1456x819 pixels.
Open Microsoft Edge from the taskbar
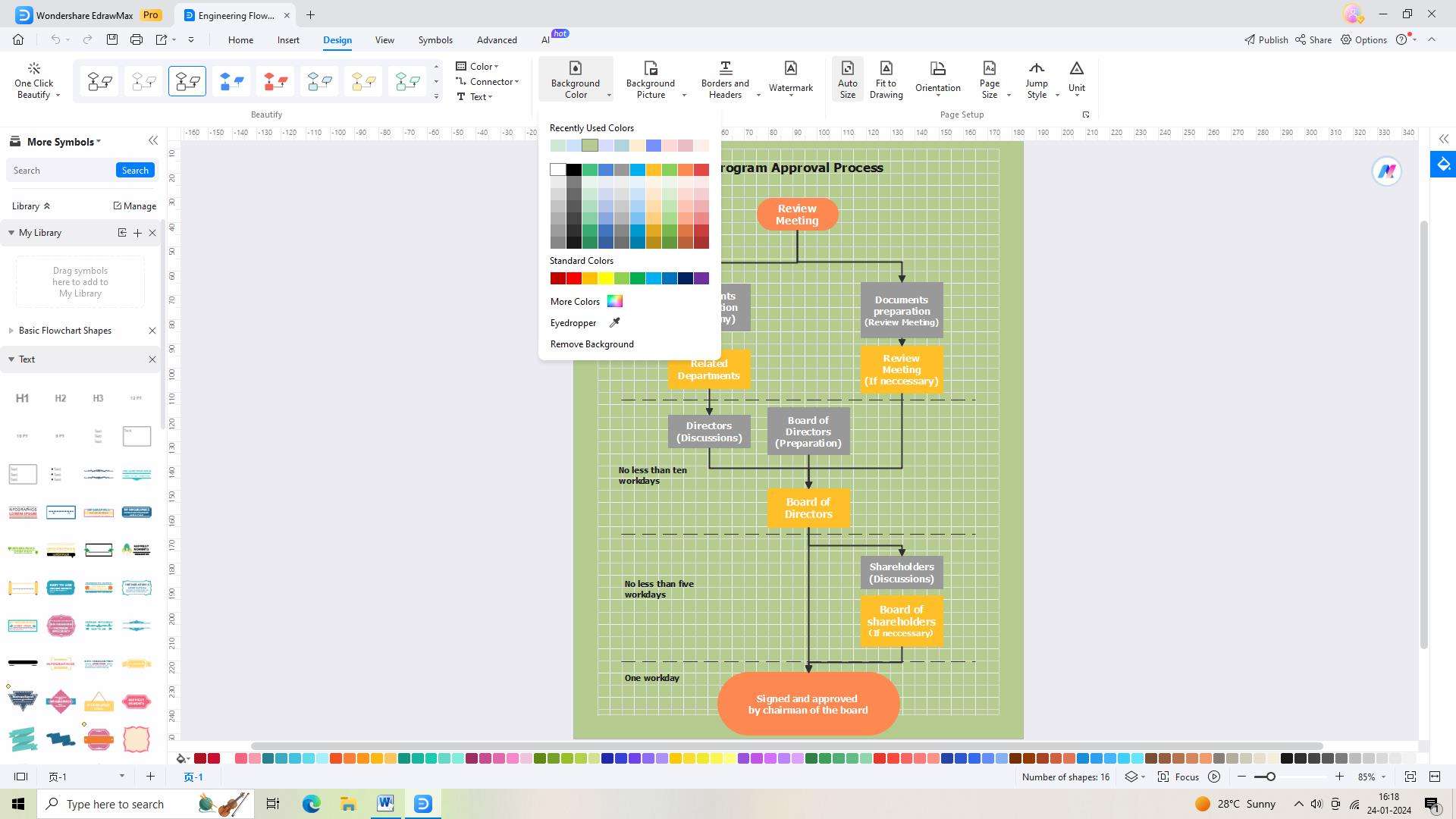(x=311, y=804)
